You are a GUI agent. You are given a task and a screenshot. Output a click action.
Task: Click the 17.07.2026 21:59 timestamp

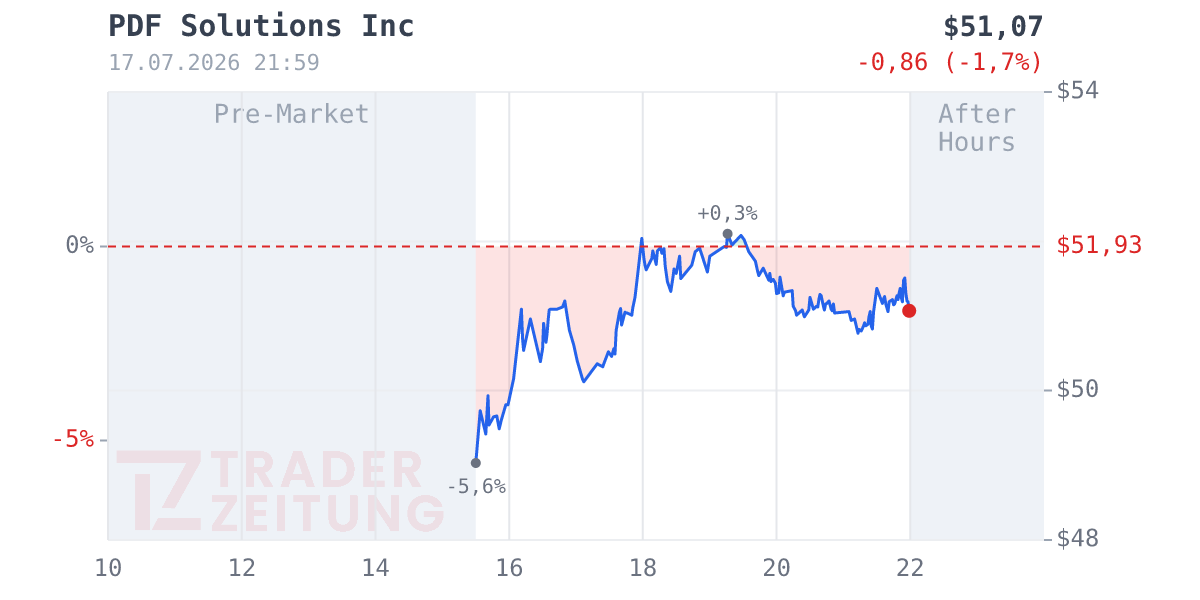click(214, 63)
